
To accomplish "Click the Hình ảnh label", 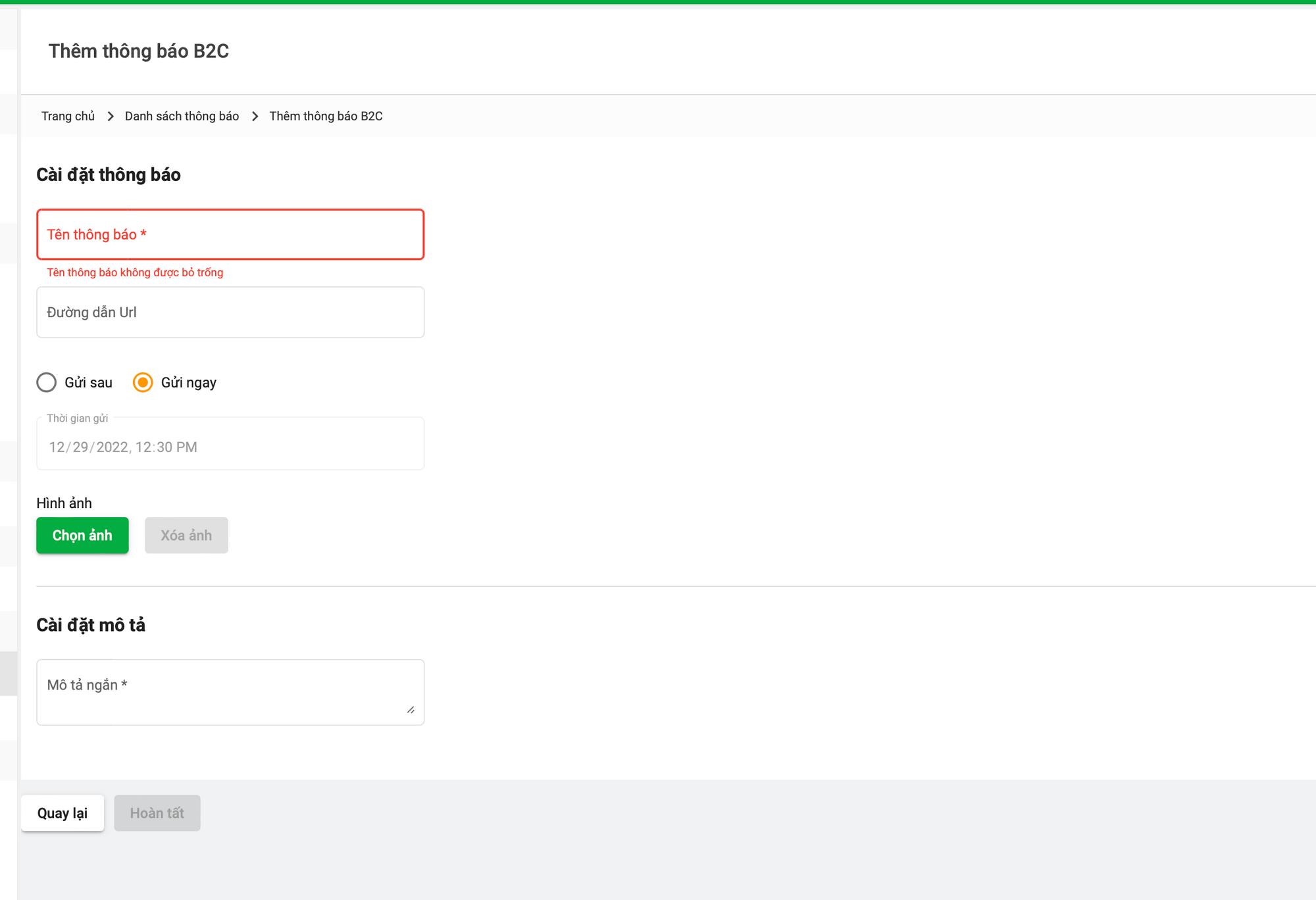I will [64, 503].
